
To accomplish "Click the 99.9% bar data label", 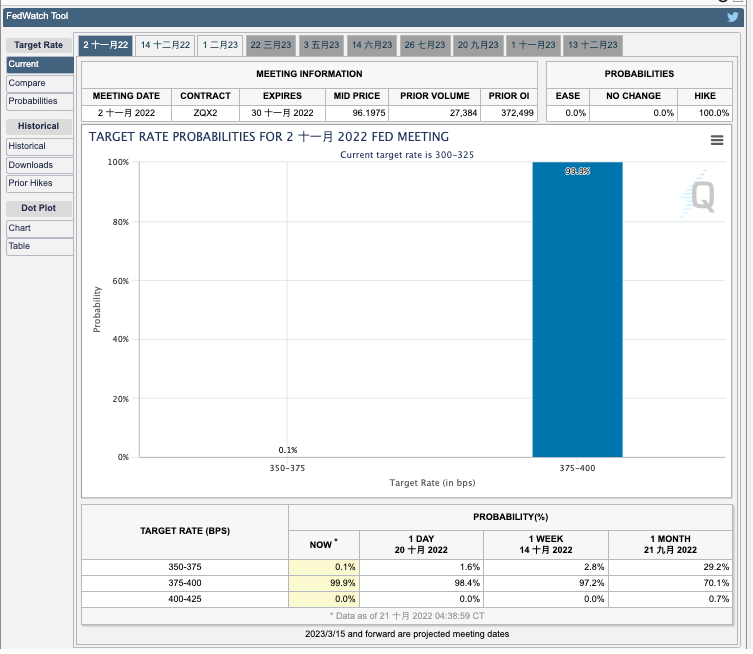I will tap(577, 171).
